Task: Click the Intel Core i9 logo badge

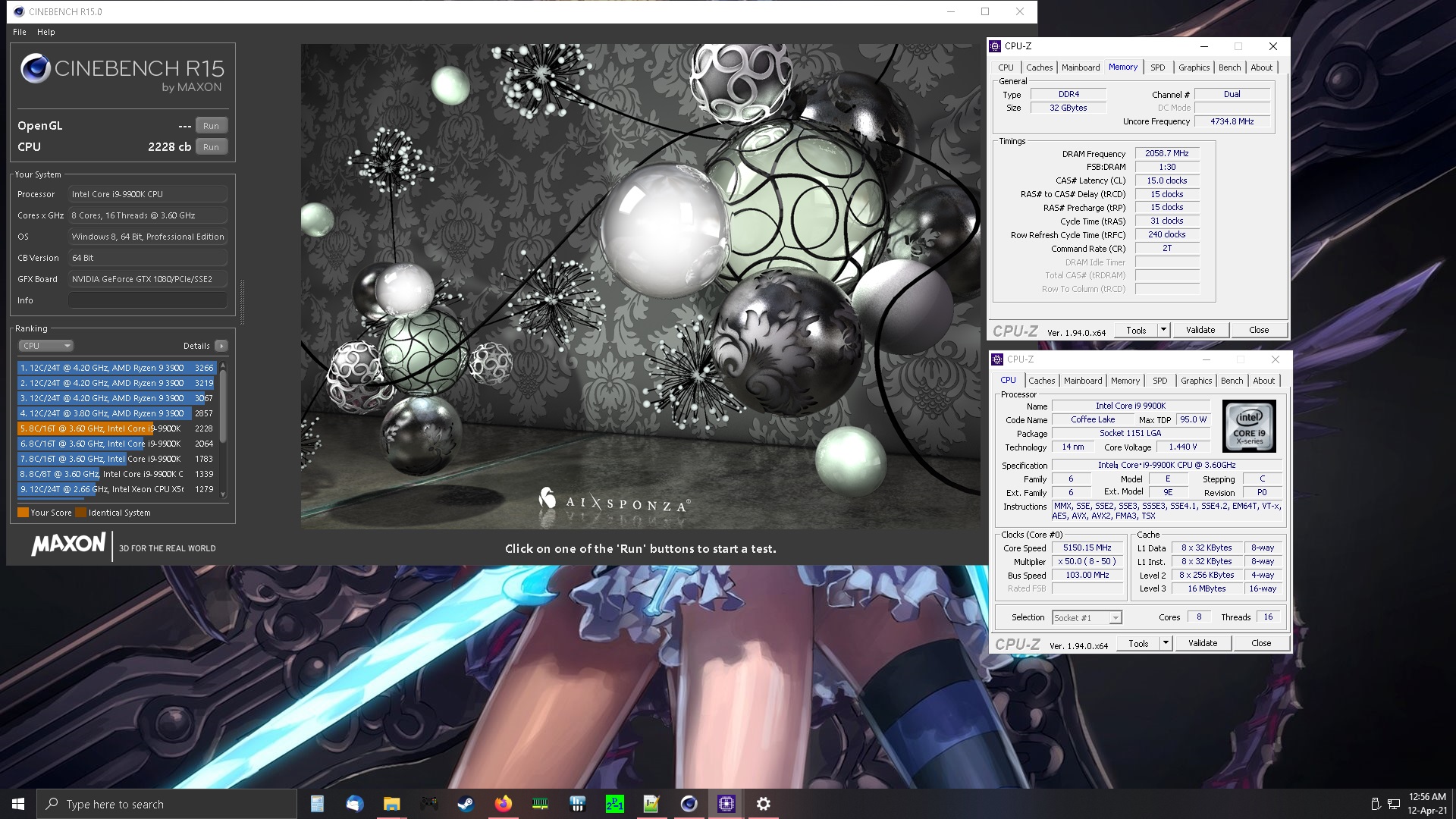Action: pyautogui.click(x=1249, y=426)
